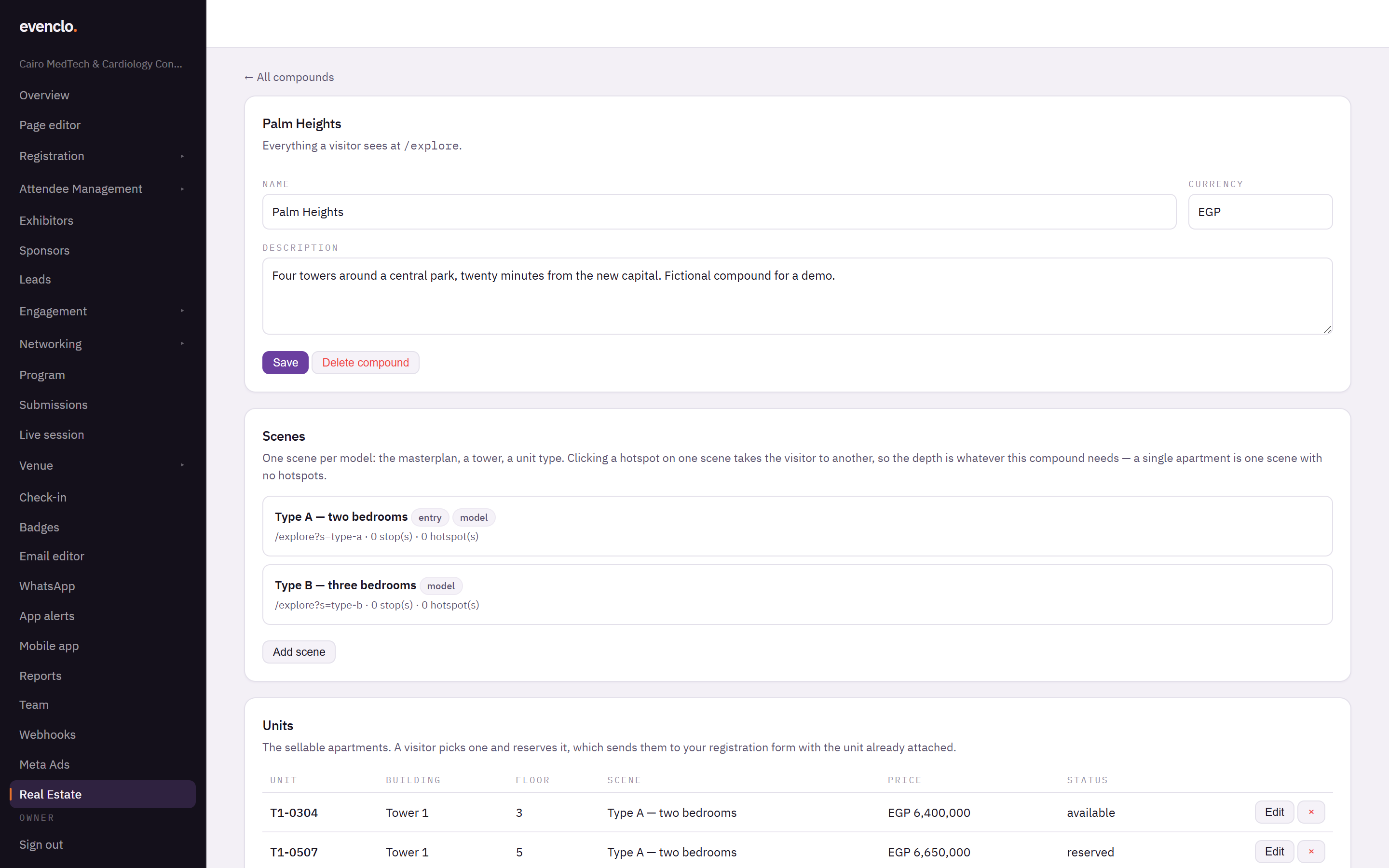This screenshot has height=868, width=1389.
Task: Open the Type B — three bedrooms scene
Action: 797,594
